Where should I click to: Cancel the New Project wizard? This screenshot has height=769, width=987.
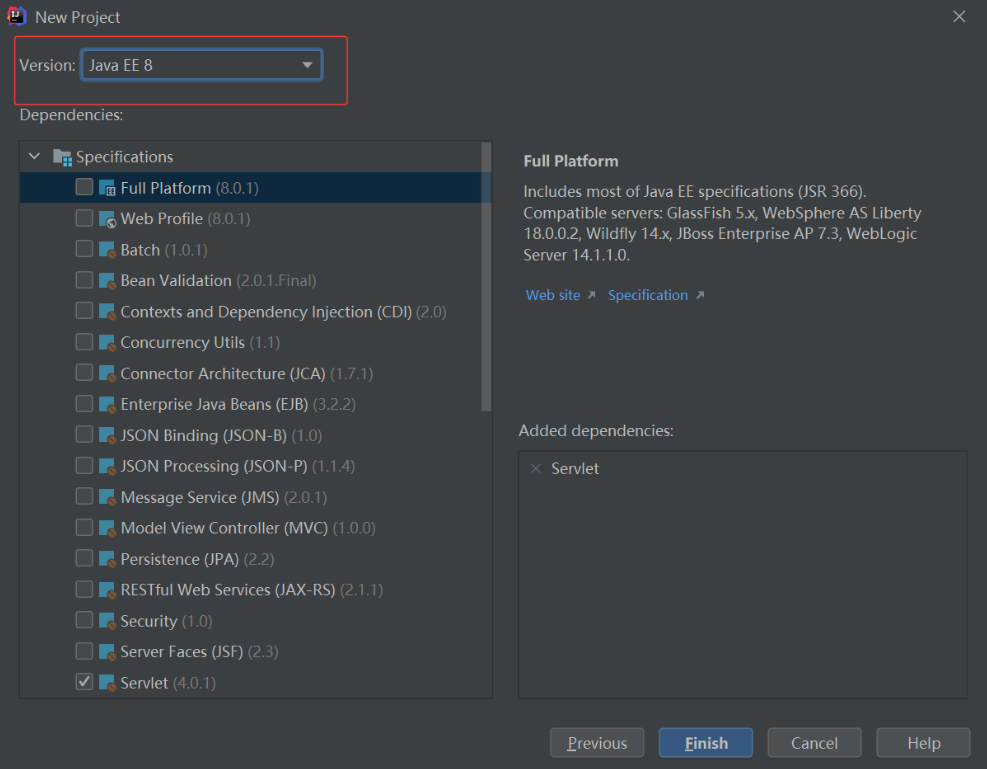[815, 743]
